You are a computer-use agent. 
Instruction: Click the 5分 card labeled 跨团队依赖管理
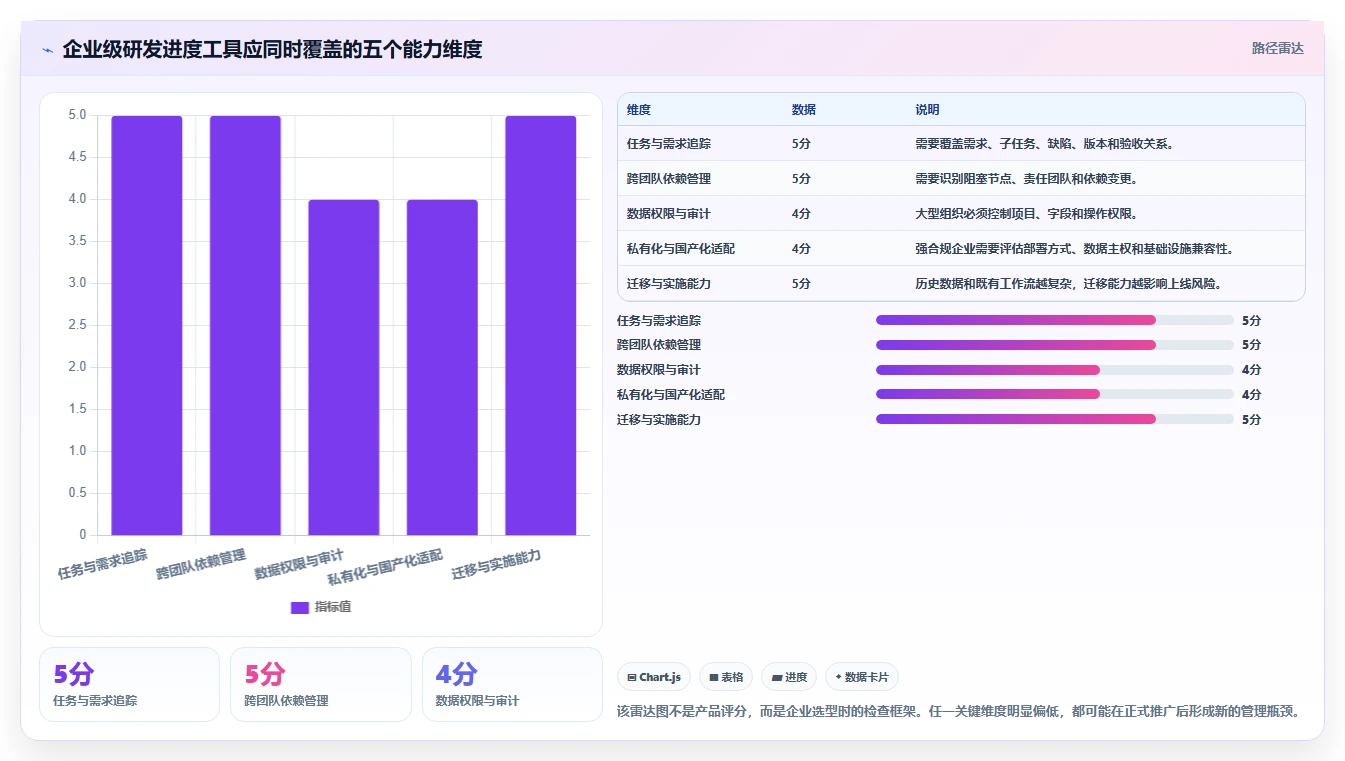coord(321,684)
